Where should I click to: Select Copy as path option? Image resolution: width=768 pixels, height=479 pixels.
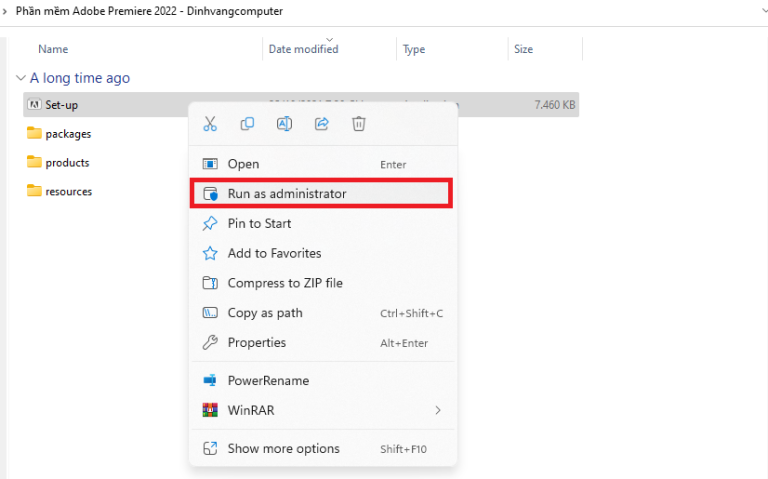(264, 313)
